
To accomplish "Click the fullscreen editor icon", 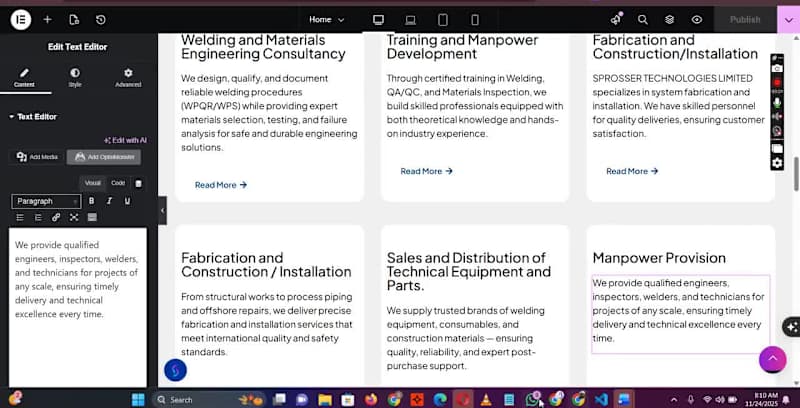I will (74, 218).
